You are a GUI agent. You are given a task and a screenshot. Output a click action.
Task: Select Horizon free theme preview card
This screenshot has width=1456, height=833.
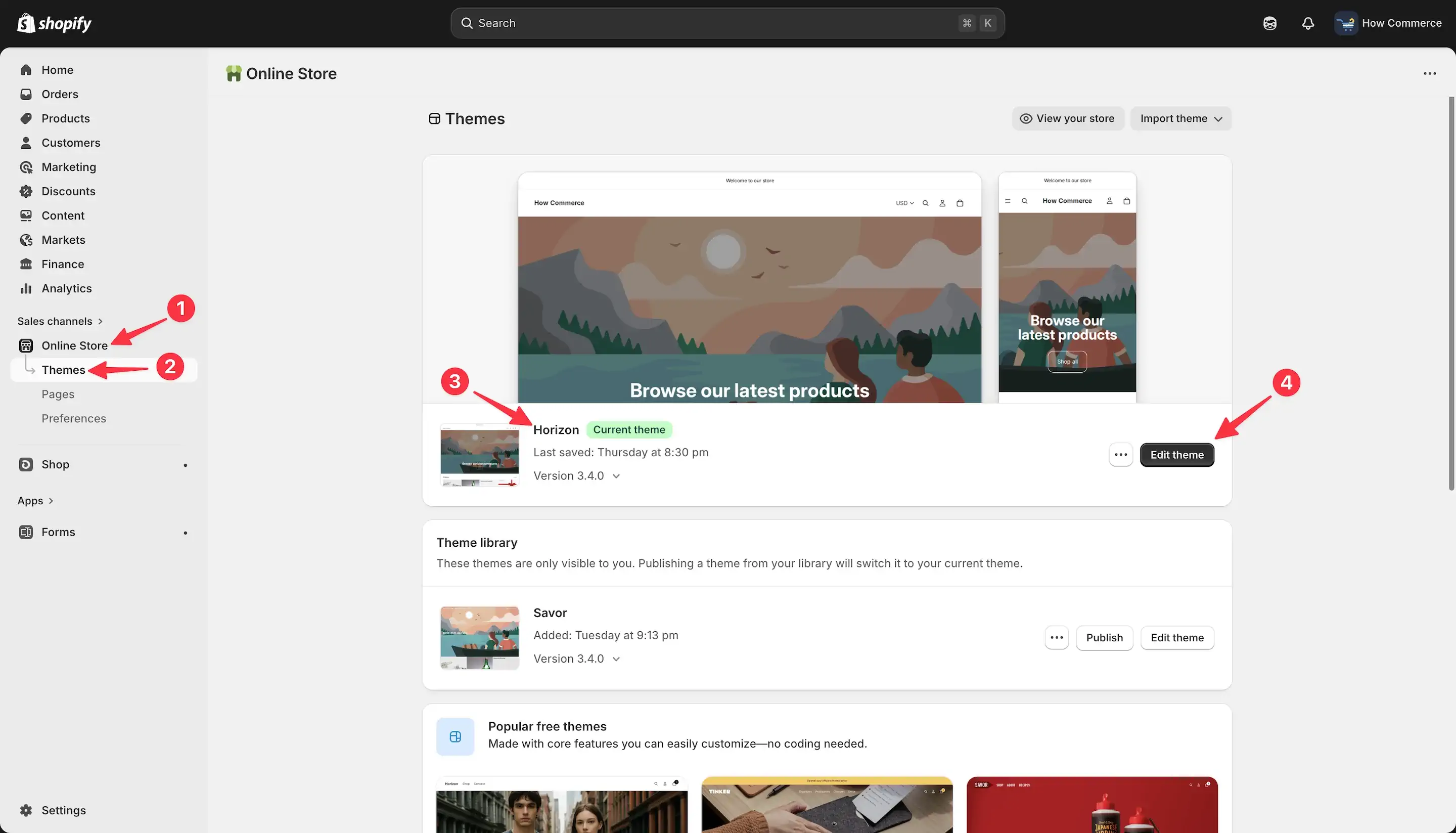pyautogui.click(x=562, y=804)
